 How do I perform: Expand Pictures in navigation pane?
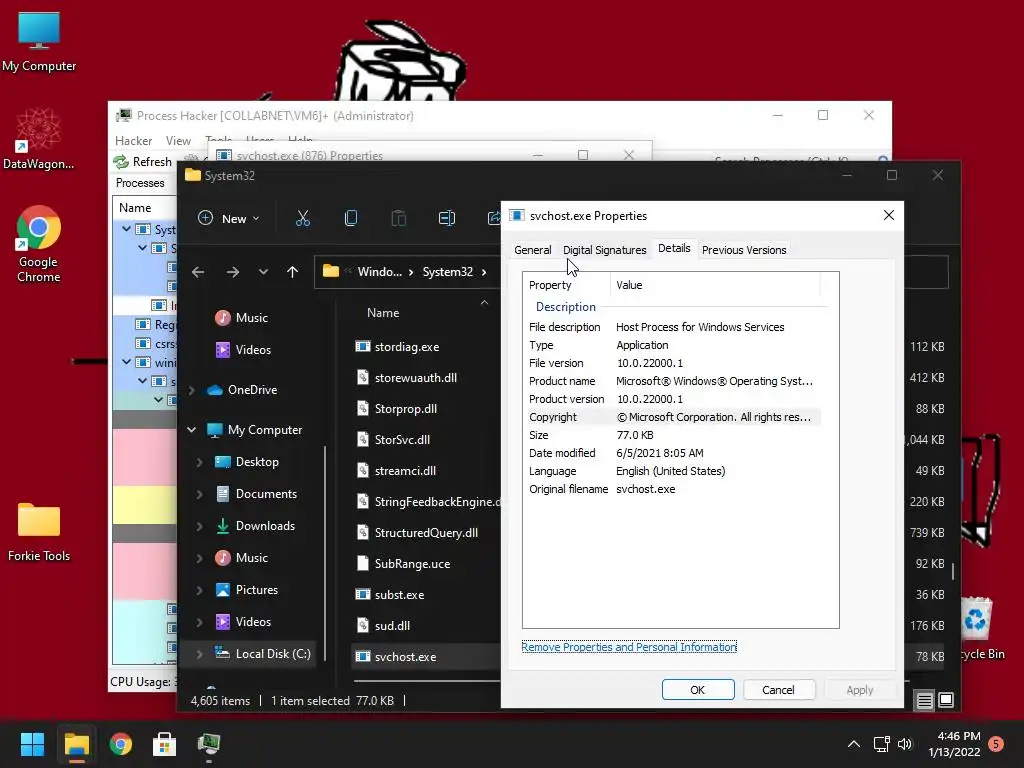(199, 590)
